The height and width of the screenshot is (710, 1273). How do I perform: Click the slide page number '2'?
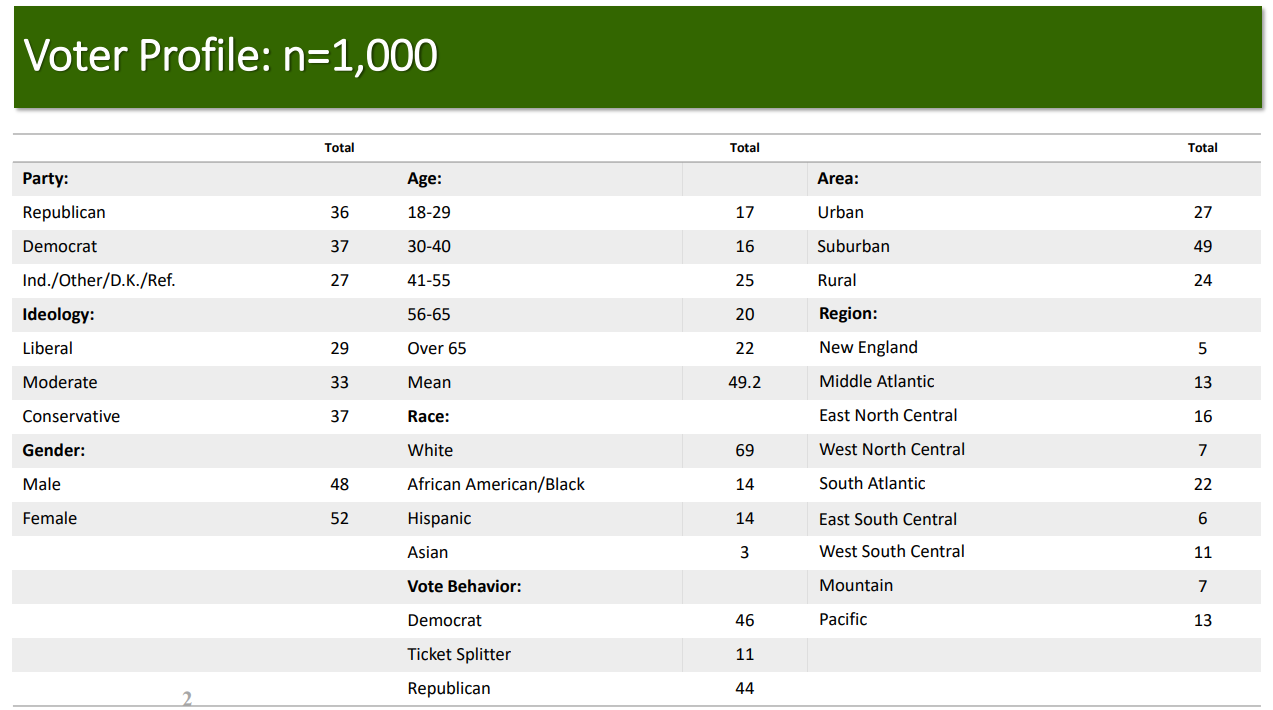coord(187,699)
